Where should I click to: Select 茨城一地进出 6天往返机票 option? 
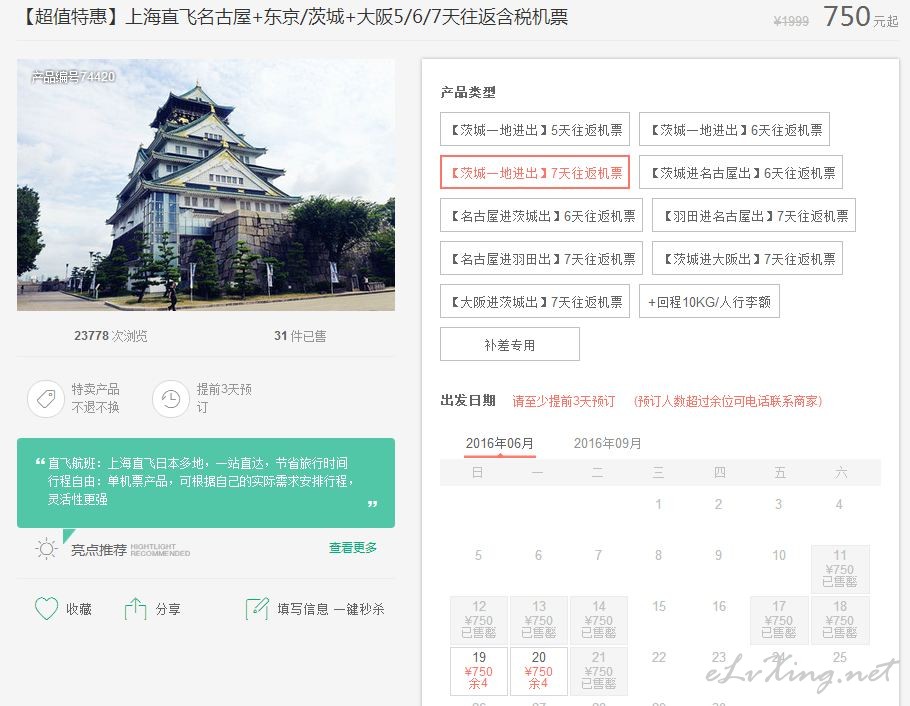(734, 129)
